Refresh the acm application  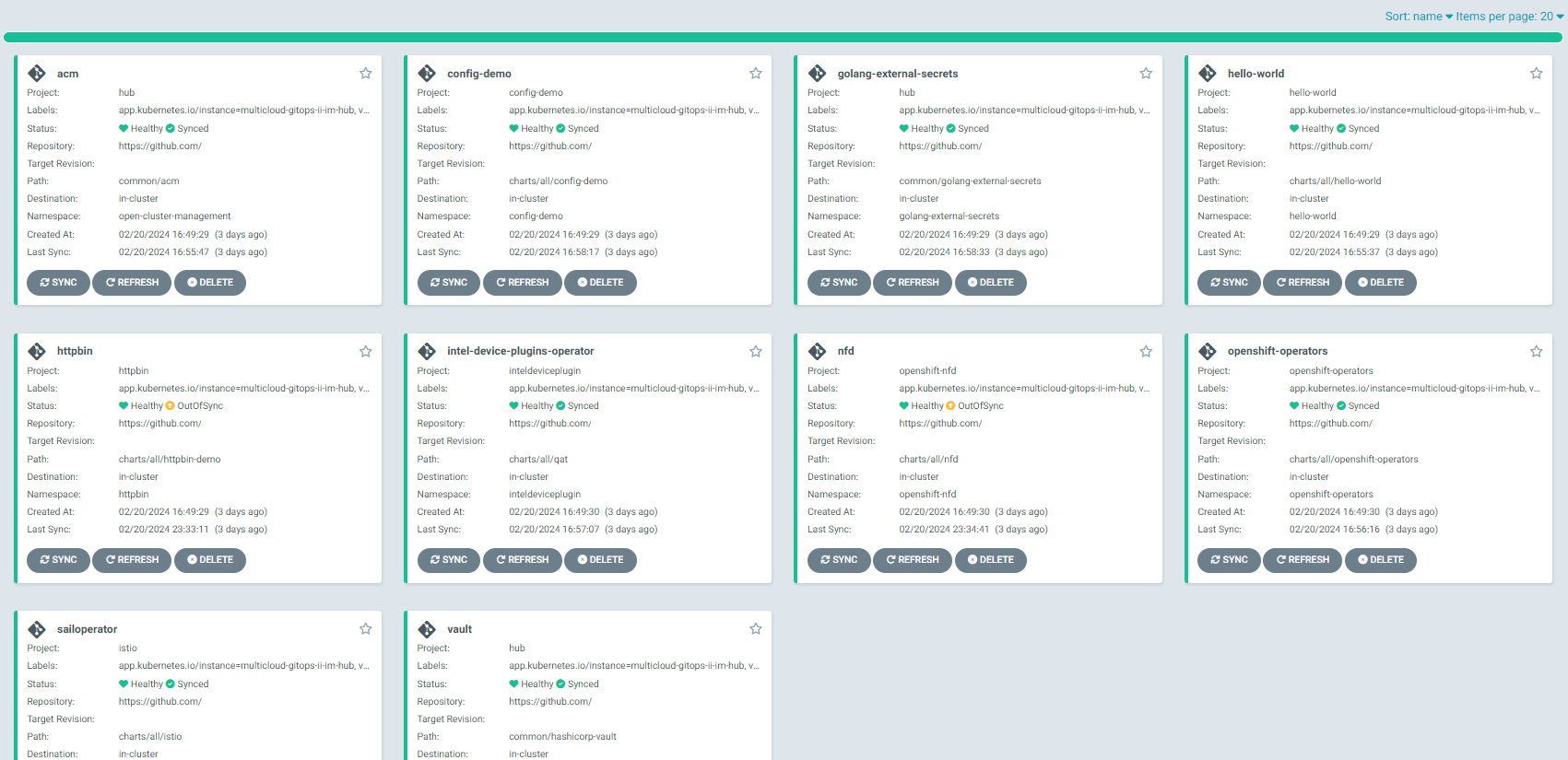[x=132, y=283]
